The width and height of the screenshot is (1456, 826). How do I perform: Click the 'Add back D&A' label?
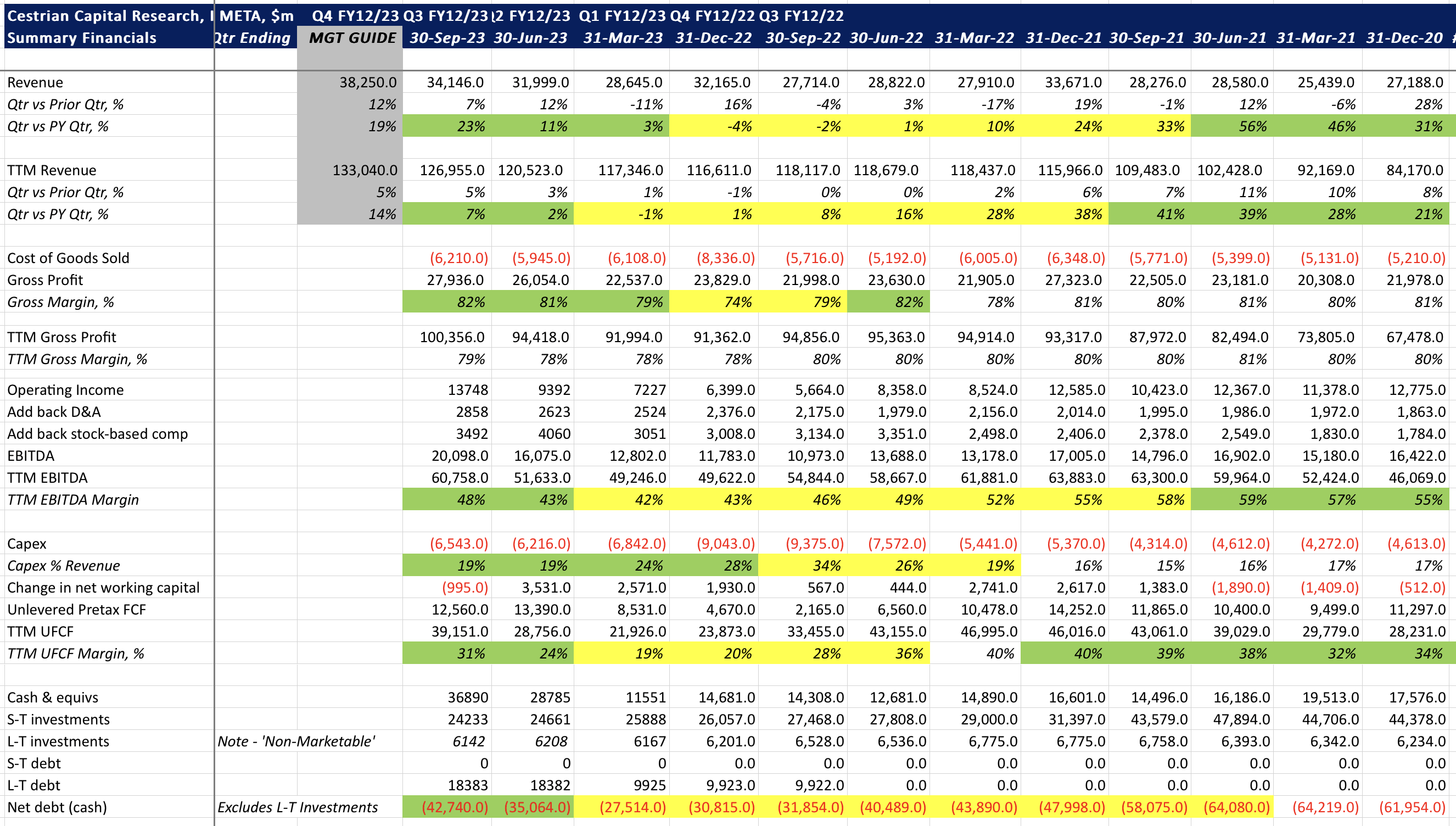(54, 412)
